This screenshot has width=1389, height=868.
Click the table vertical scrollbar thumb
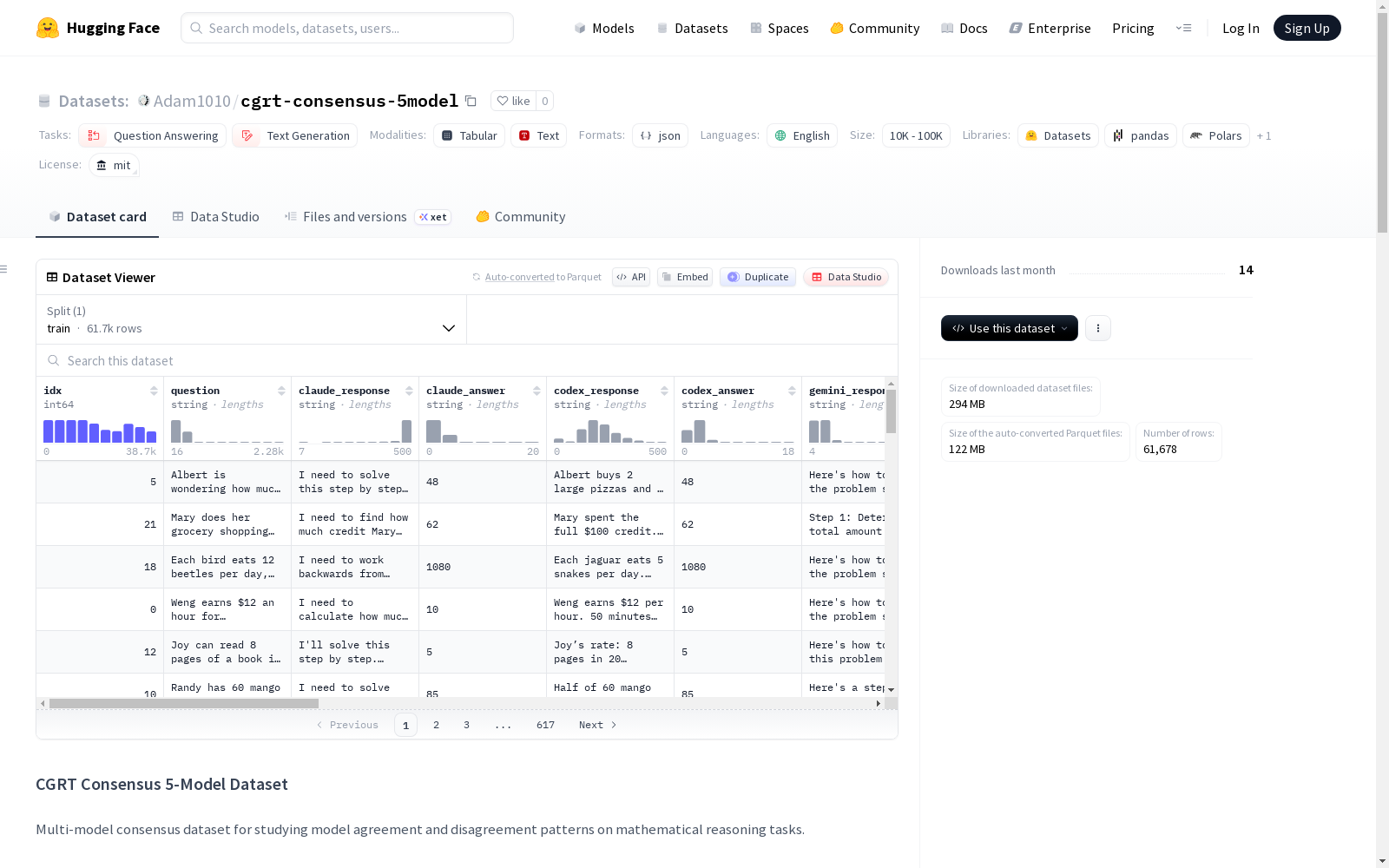point(891,411)
